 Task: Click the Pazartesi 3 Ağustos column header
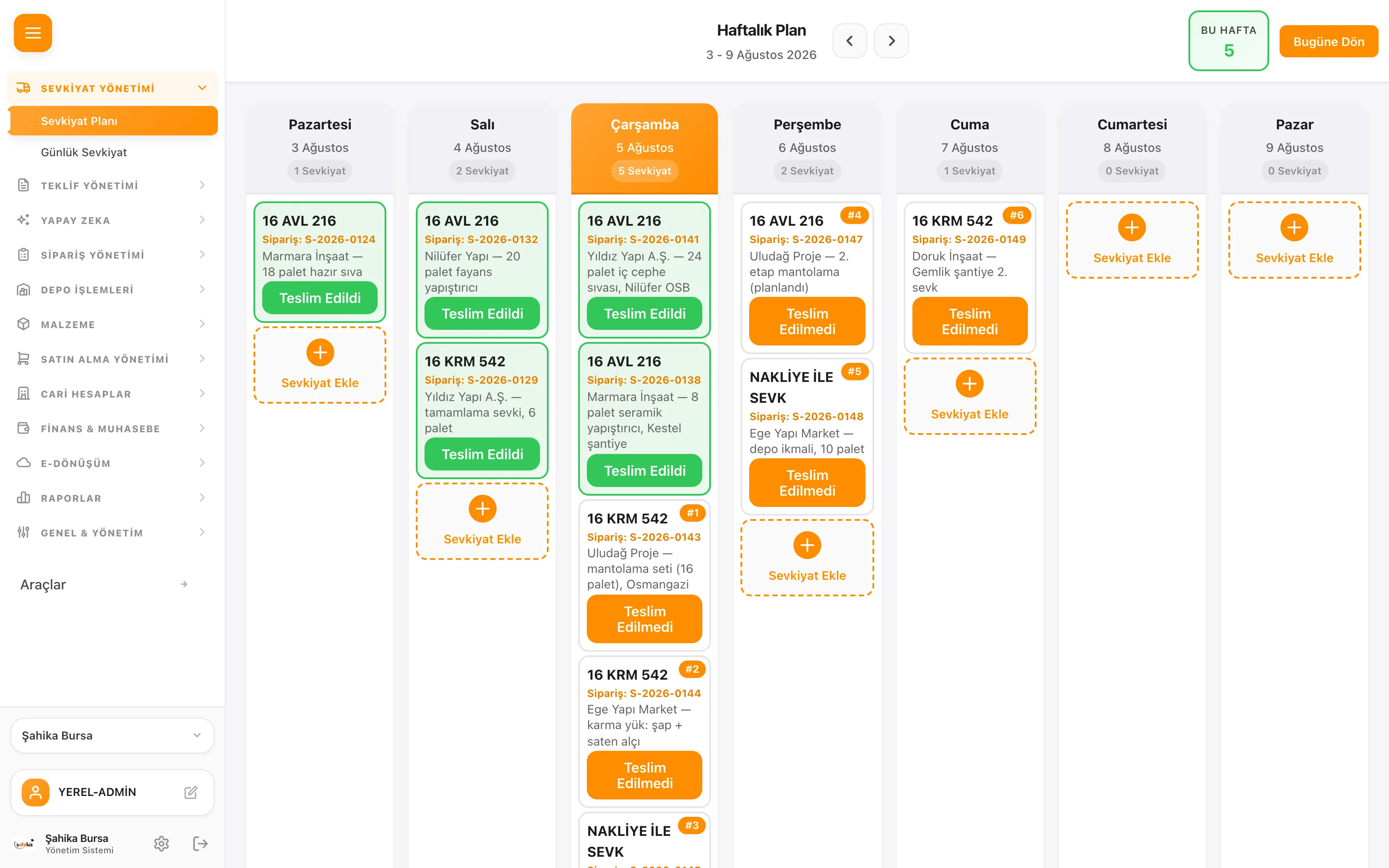(320, 148)
